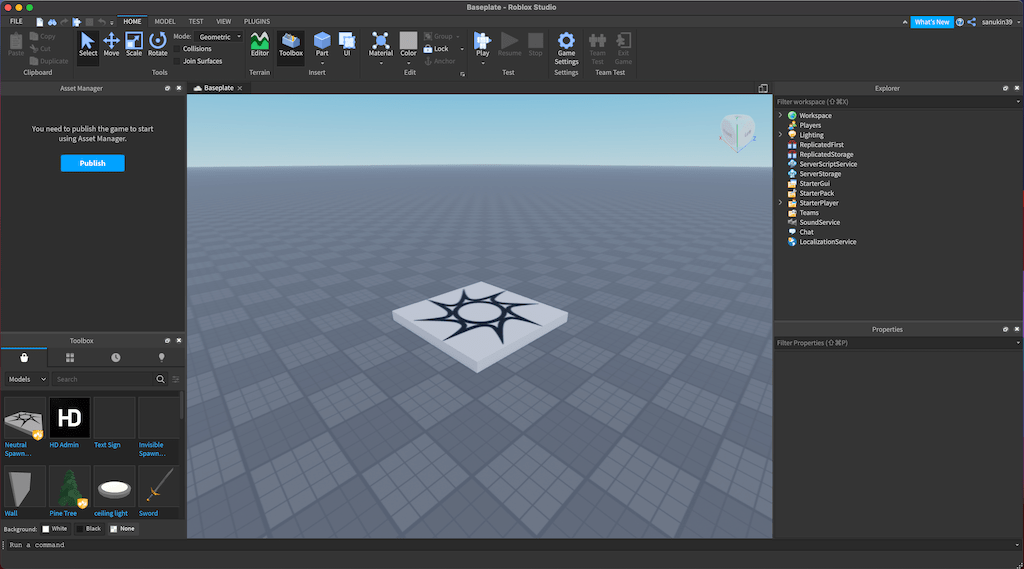Image resolution: width=1024 pixels, height=569 pixels.
Task: Focus the Filter workspace field
Action: [895, 102]
